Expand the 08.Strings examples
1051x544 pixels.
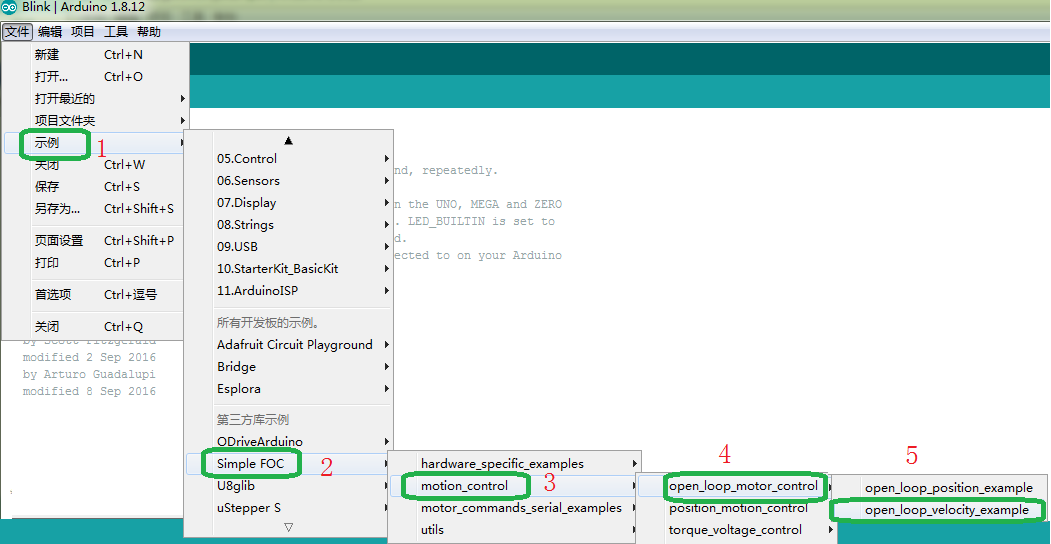[289, 225]
